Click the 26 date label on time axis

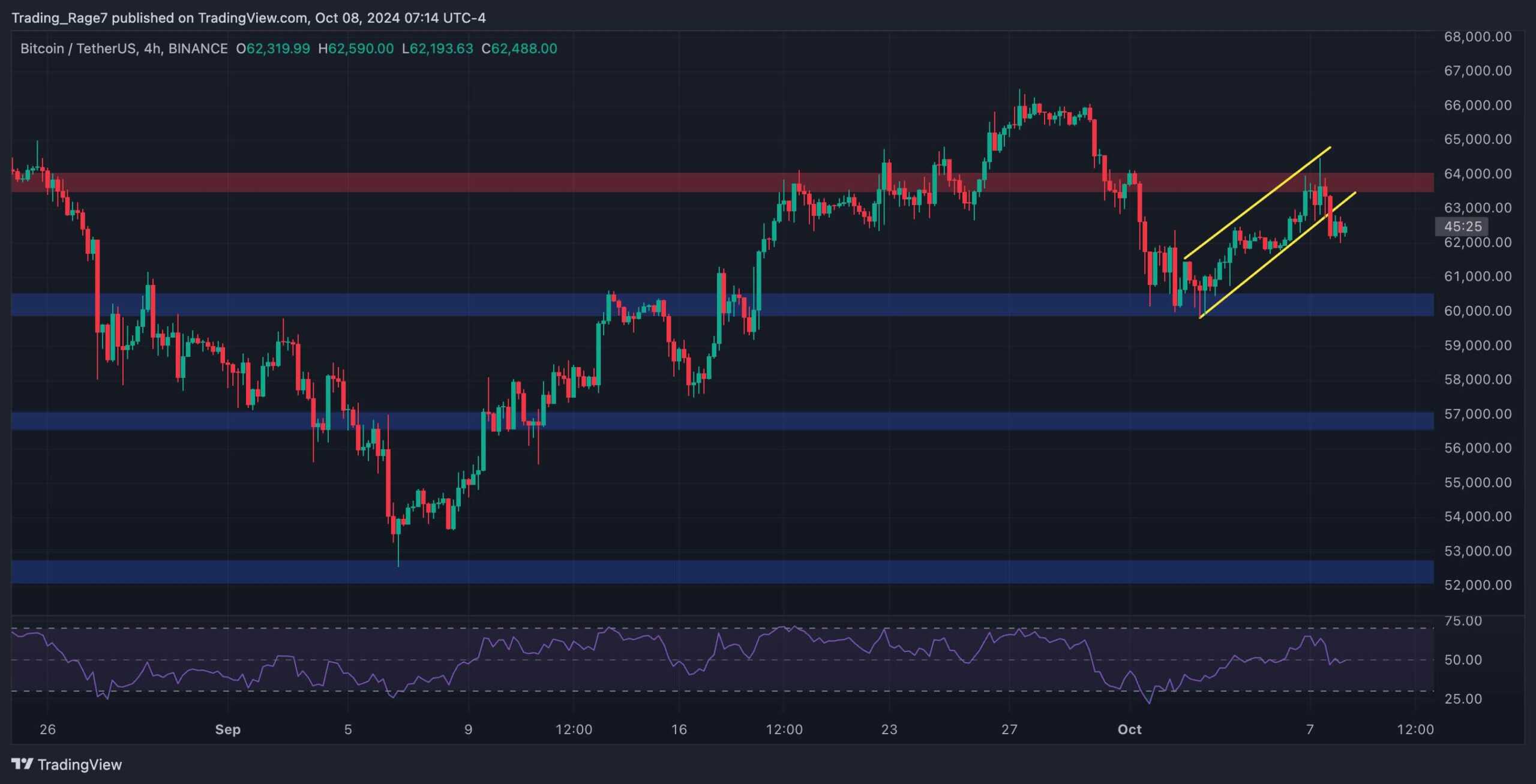[47, 729]
